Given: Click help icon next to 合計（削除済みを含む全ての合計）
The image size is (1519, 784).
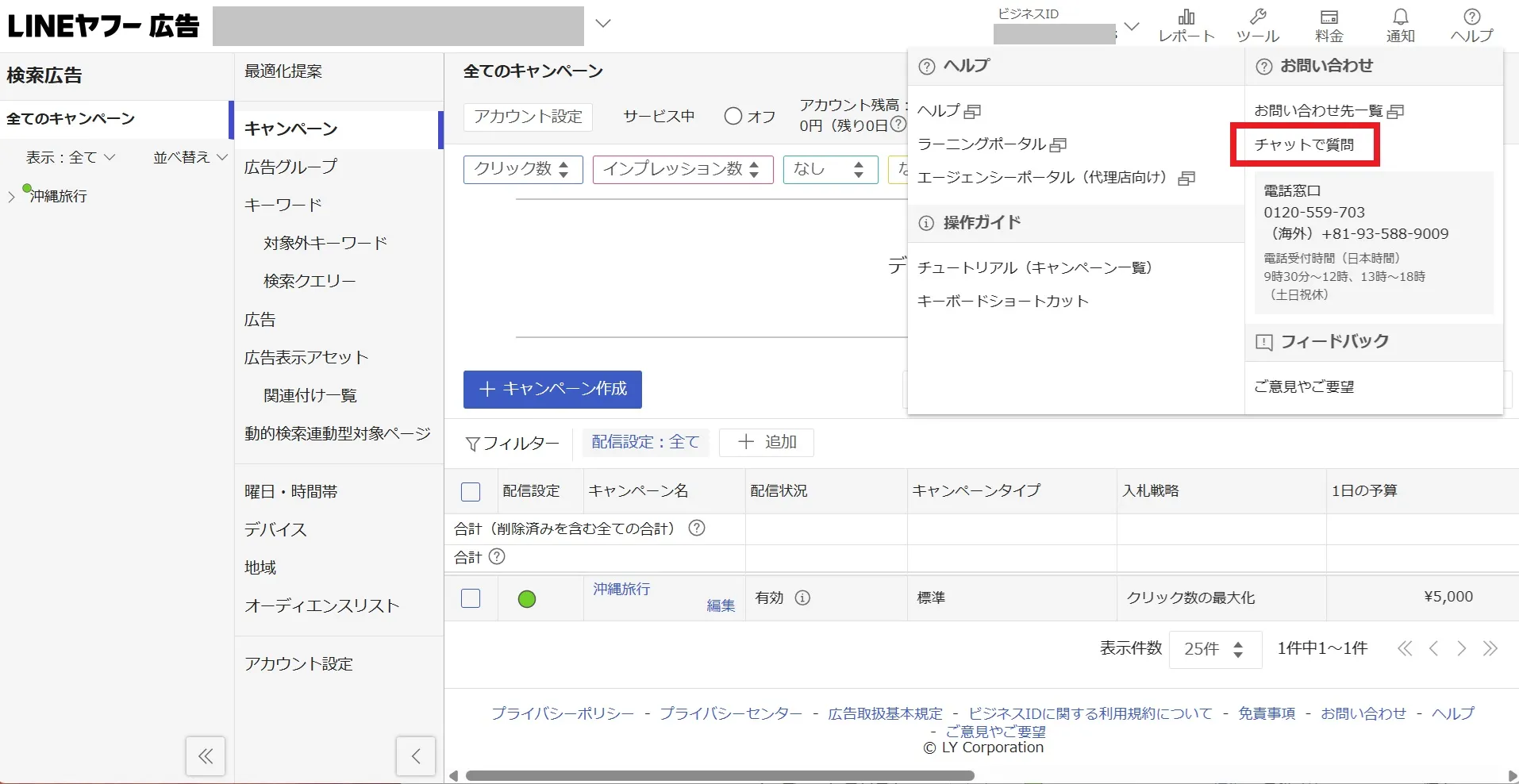Looking at the screenshot, I should pos(697,528).
